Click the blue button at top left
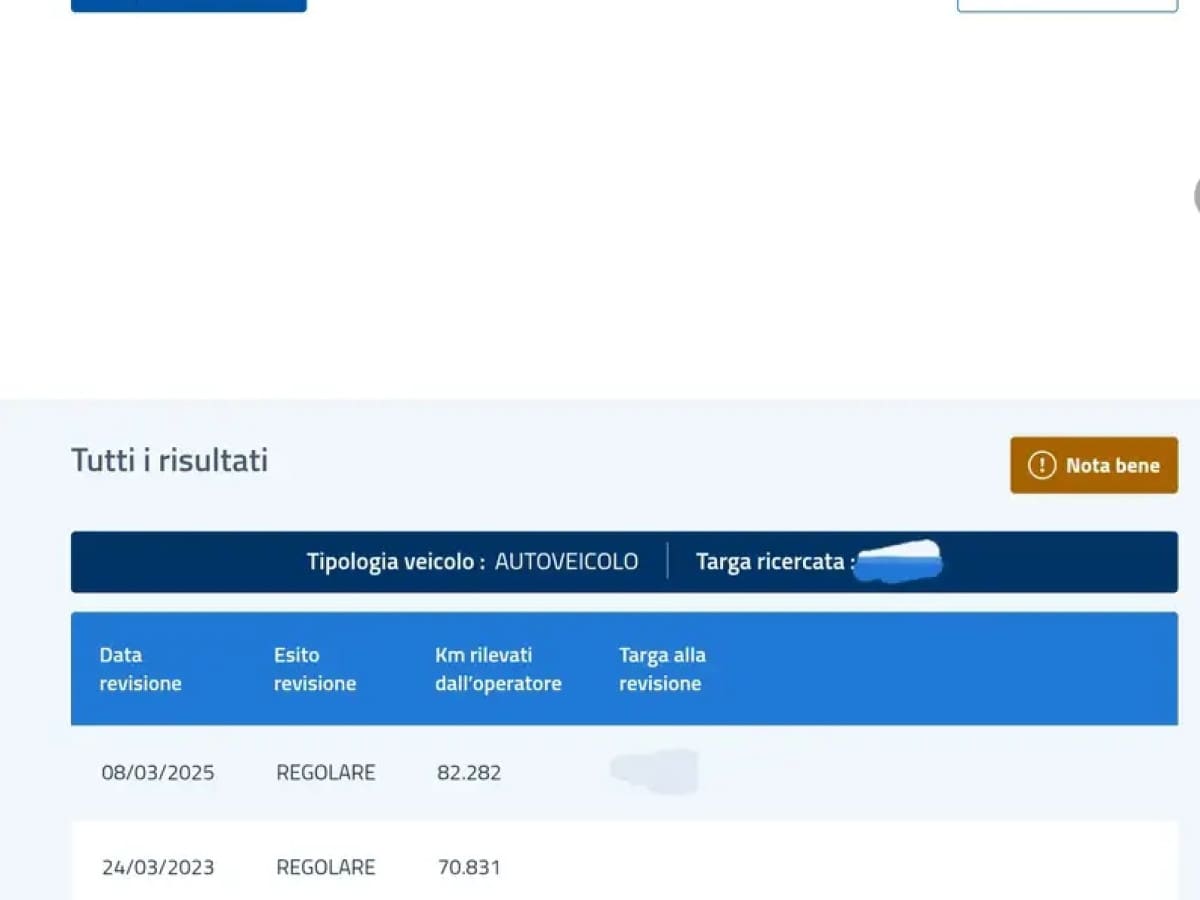This screenshot has height=900, width=1200. 188,5
